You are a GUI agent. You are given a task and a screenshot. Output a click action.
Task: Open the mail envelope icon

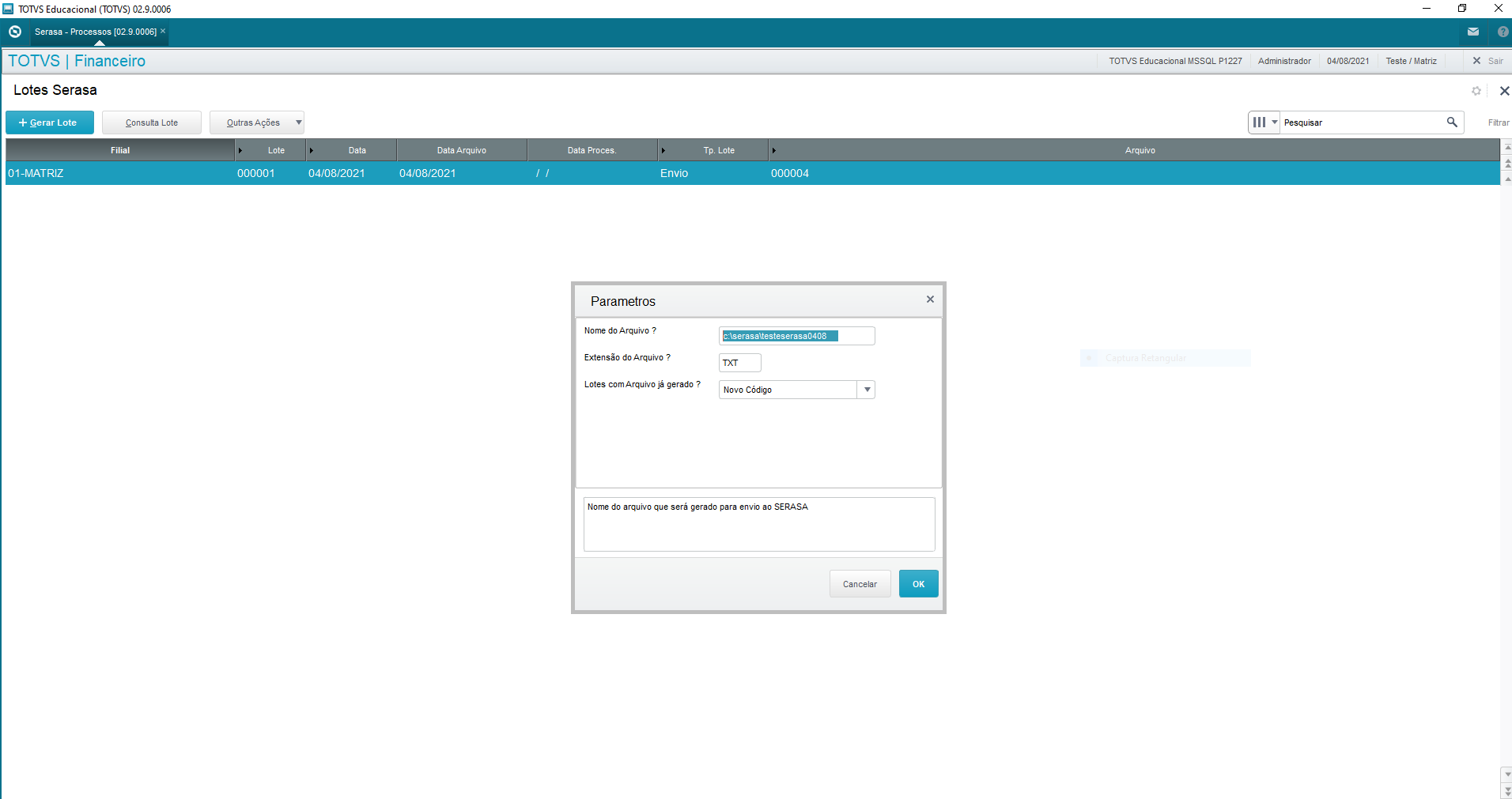pyautogui.click(x=1473, y=32)
